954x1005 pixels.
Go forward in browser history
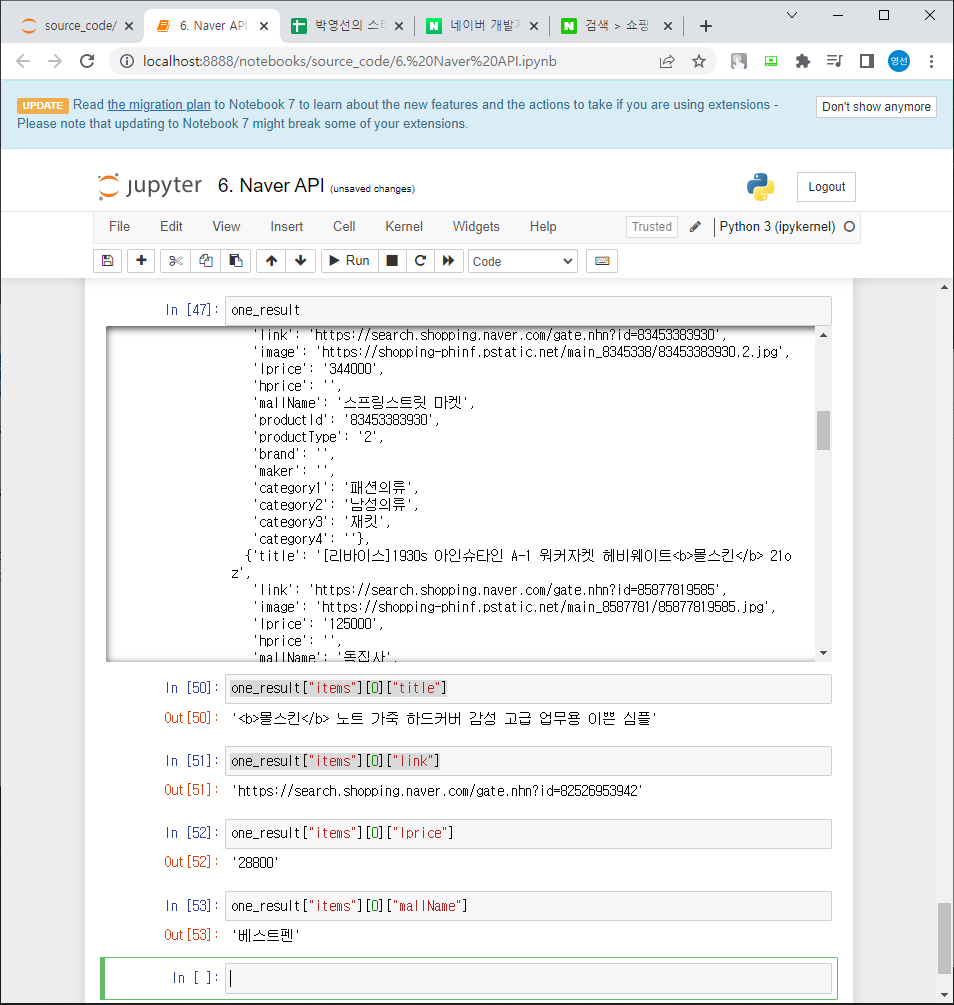pos(55,62)
